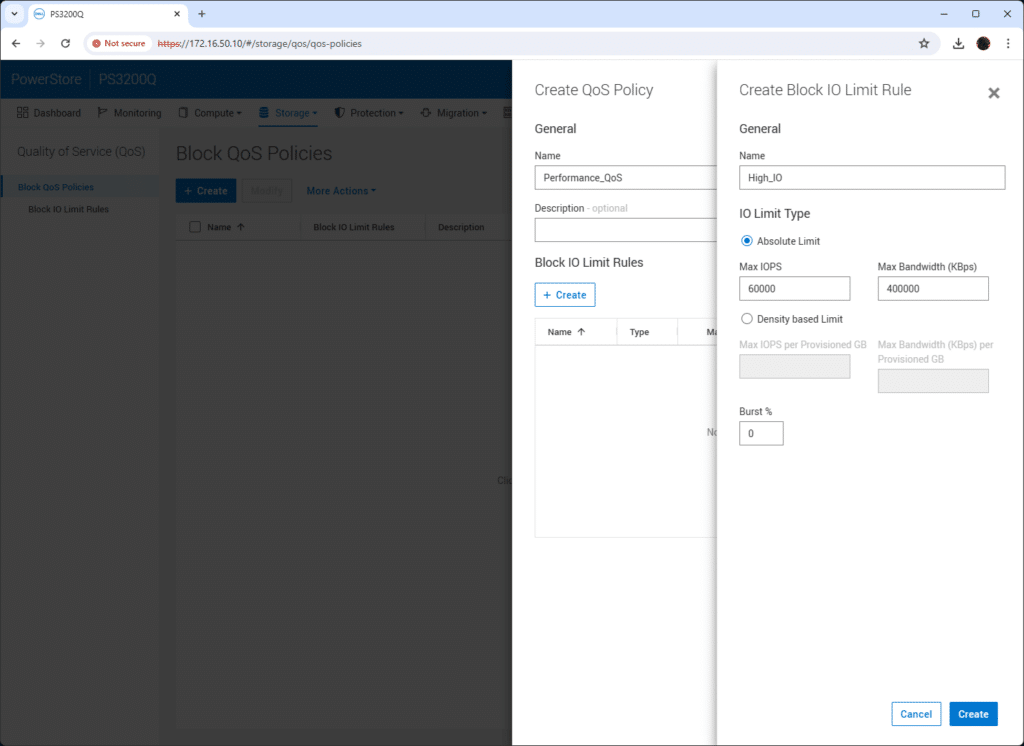Click the rule Name field High_IO

coord(872,178)
